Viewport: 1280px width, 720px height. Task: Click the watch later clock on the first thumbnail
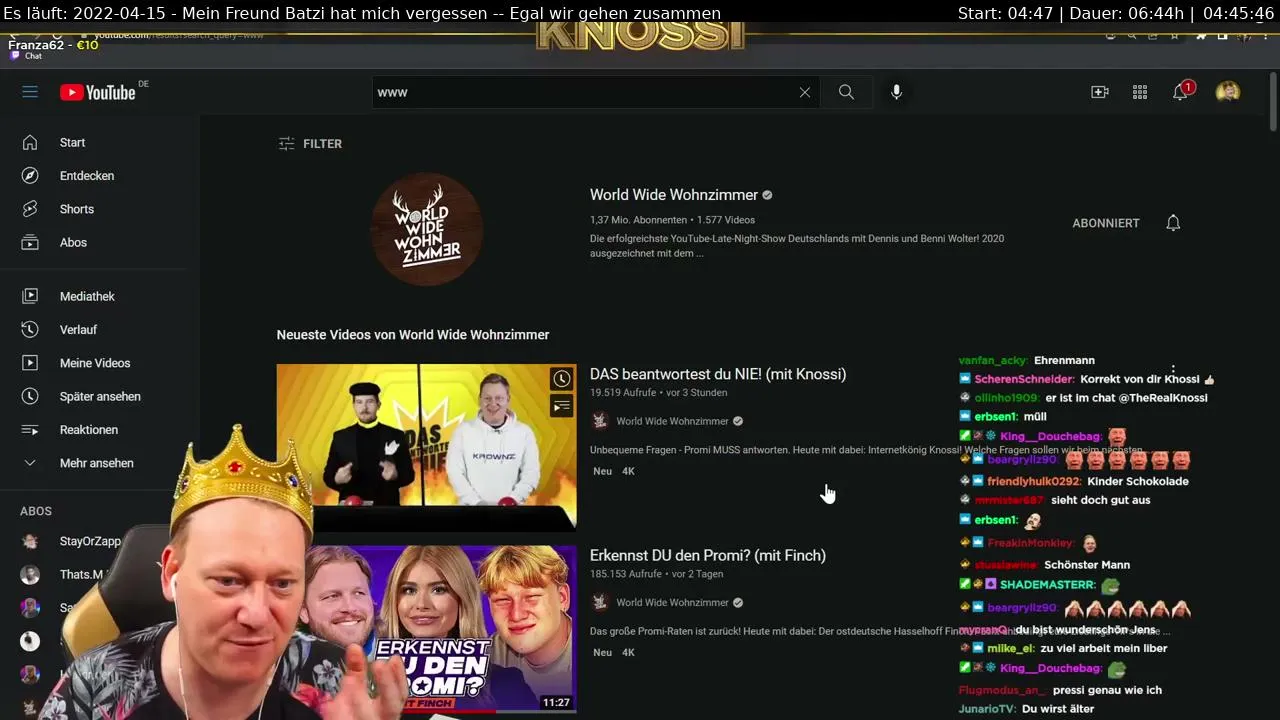tap(562, 379)
